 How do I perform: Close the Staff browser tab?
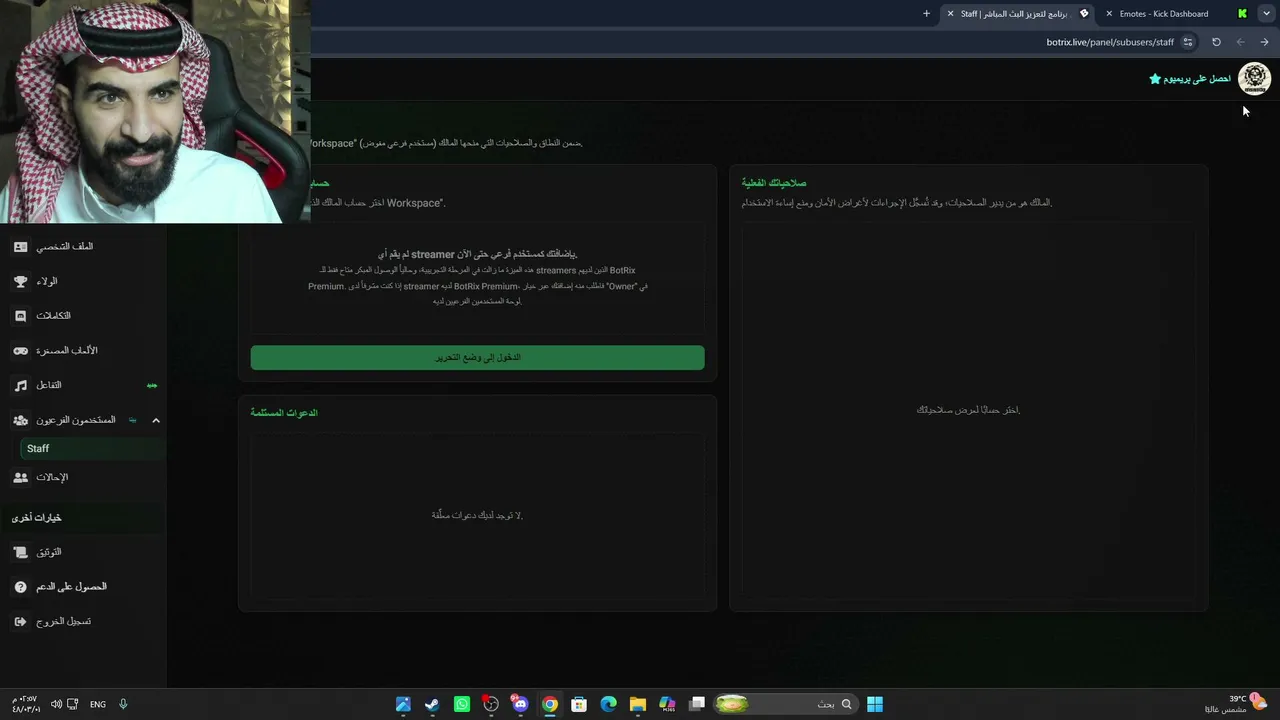point(950,14)
